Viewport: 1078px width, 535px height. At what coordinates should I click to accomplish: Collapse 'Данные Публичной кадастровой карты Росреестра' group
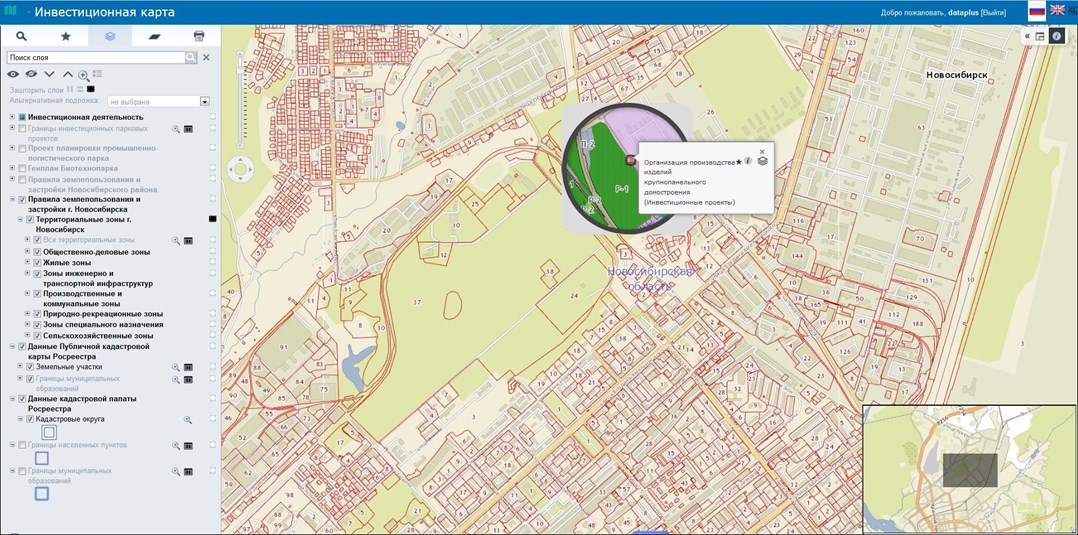pyautogui.click(x=12, y=347)
